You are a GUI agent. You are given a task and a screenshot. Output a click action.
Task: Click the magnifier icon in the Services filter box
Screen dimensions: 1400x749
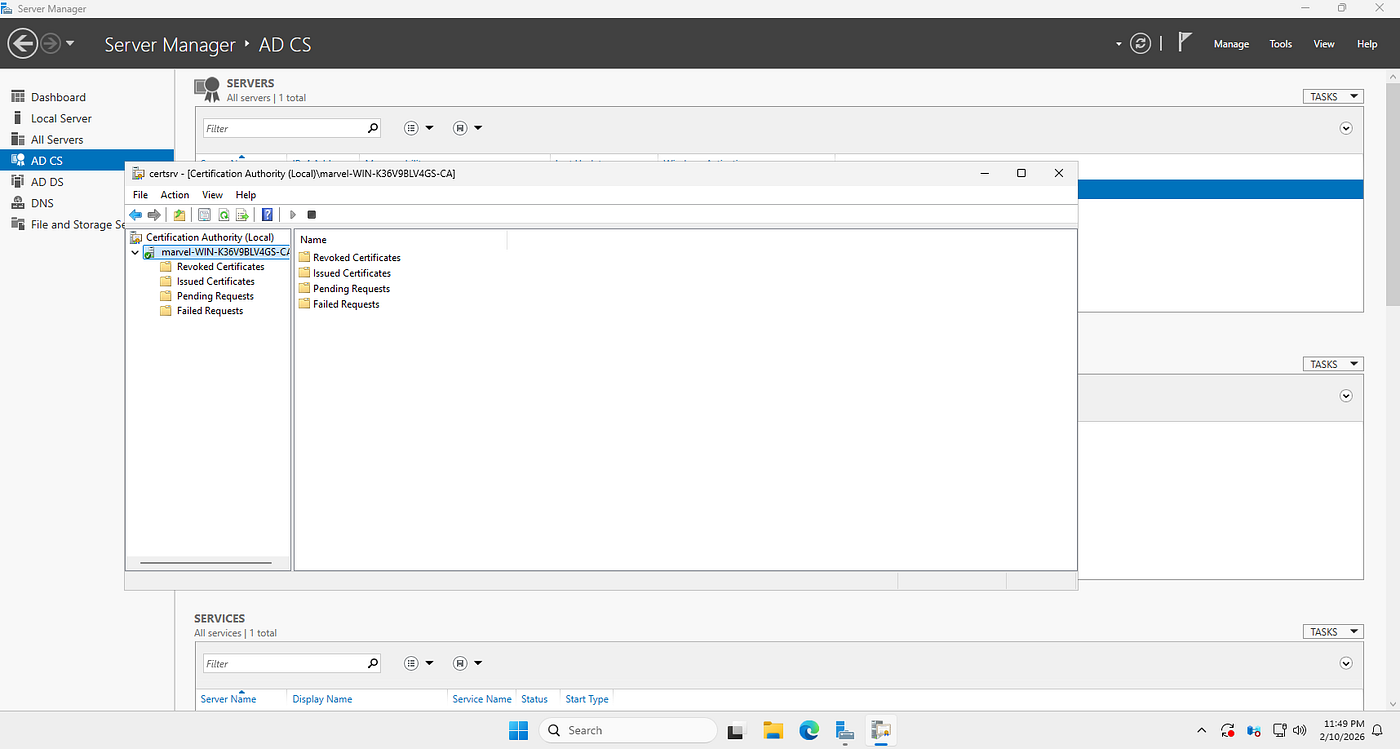pos(373,663)
